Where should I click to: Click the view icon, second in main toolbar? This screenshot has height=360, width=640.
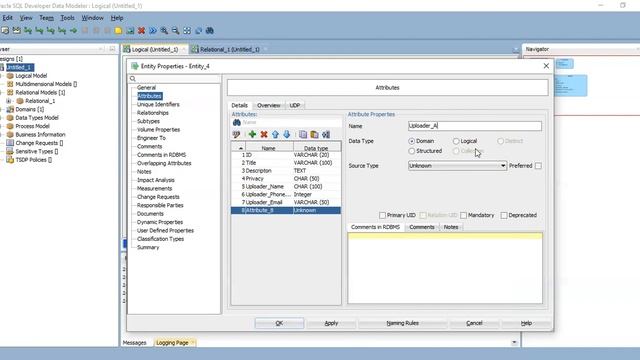click(16, 31)
